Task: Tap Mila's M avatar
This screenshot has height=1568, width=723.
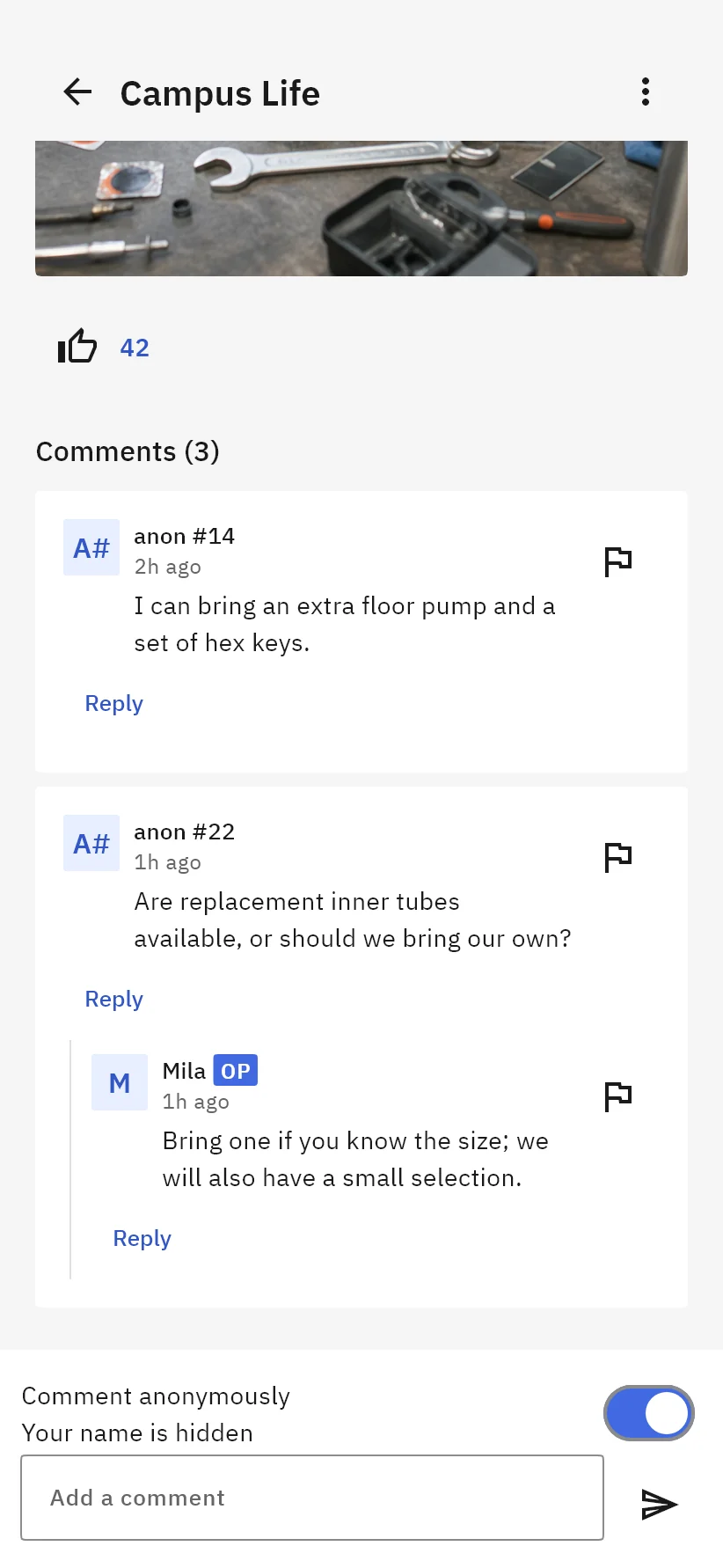Action: coord(120,1082)
